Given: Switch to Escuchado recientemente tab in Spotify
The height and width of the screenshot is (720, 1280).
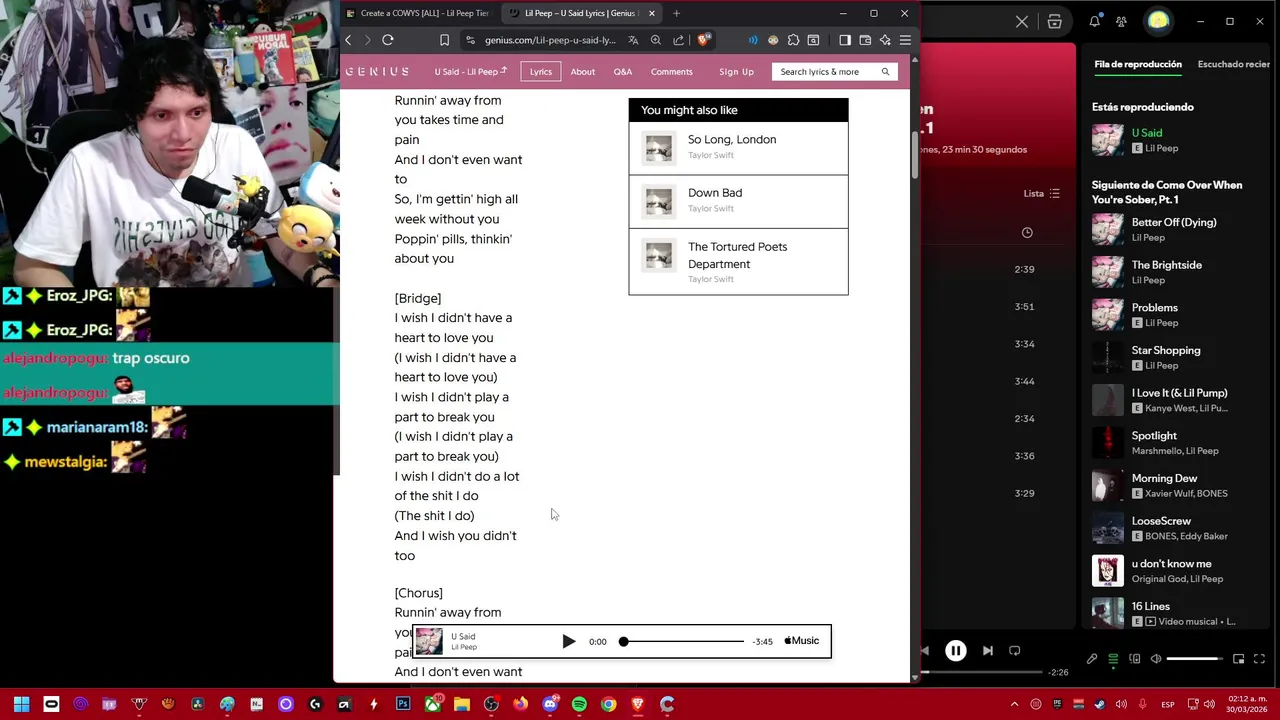Looking at the screenshot, I should point(1234,64).
